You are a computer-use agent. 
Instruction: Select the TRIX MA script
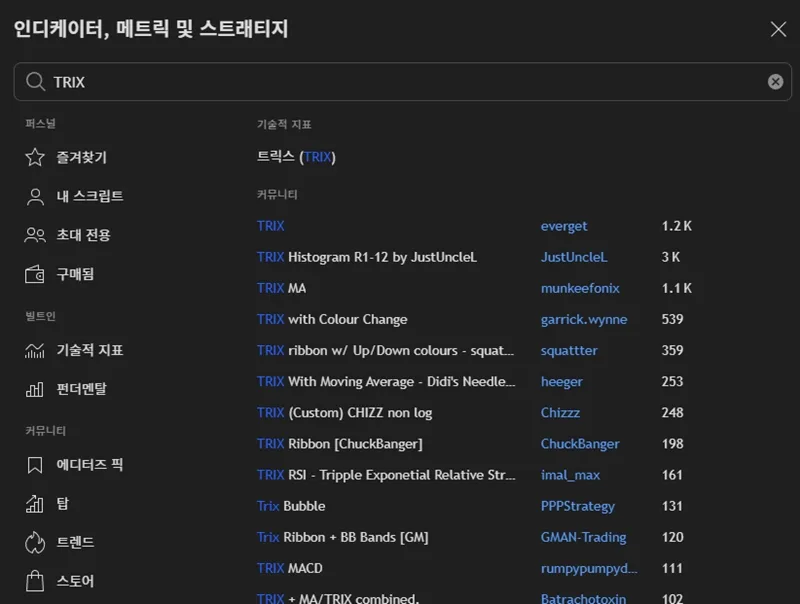coord(282,288)
